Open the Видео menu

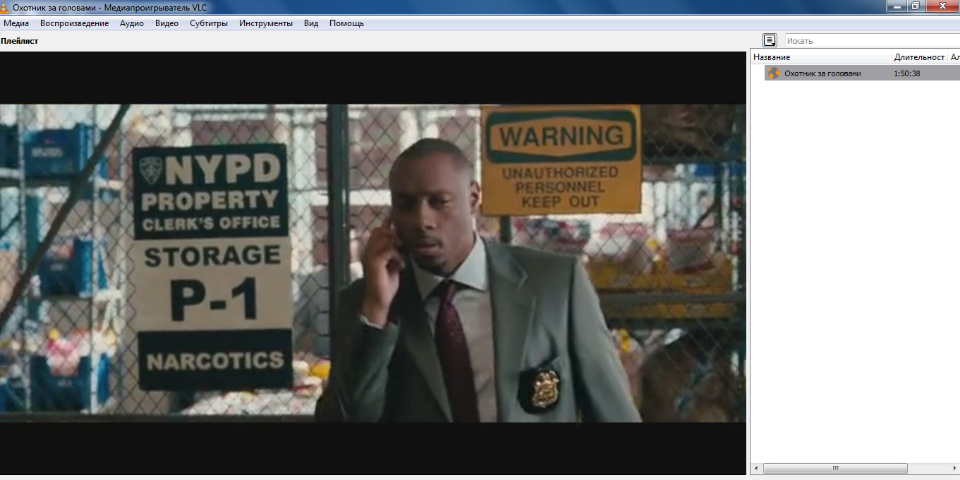(167, 23)
